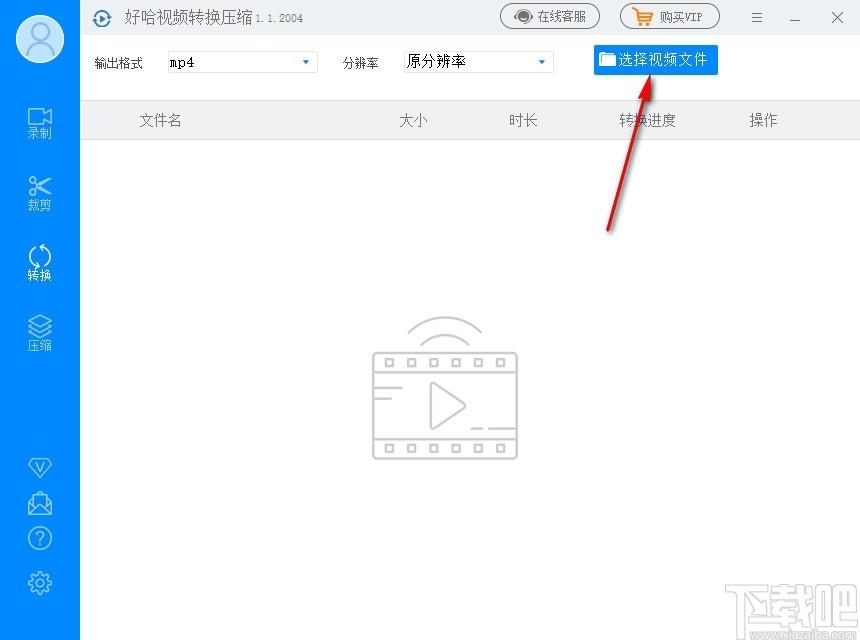
Task: Open the mail feedback icon
Action: point(40,502)
